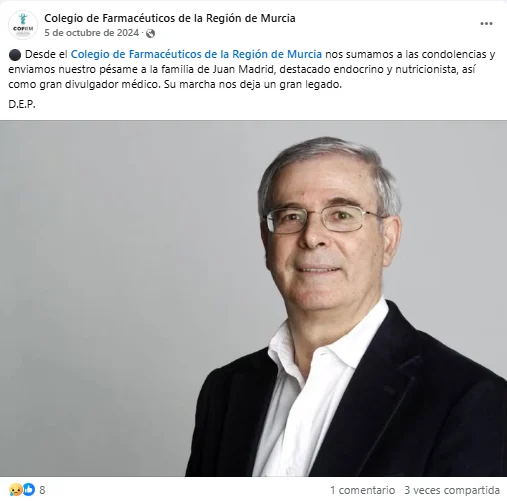Open the page name link in the post header

tap(170, 18)
